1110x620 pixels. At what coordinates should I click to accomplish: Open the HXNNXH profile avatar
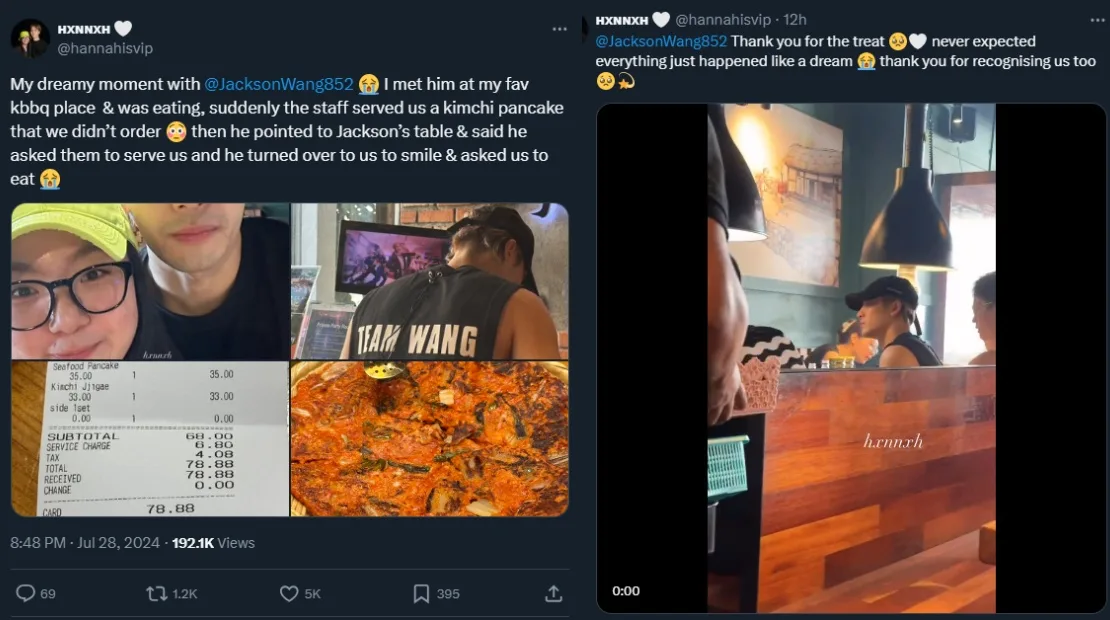pos(30,38)
